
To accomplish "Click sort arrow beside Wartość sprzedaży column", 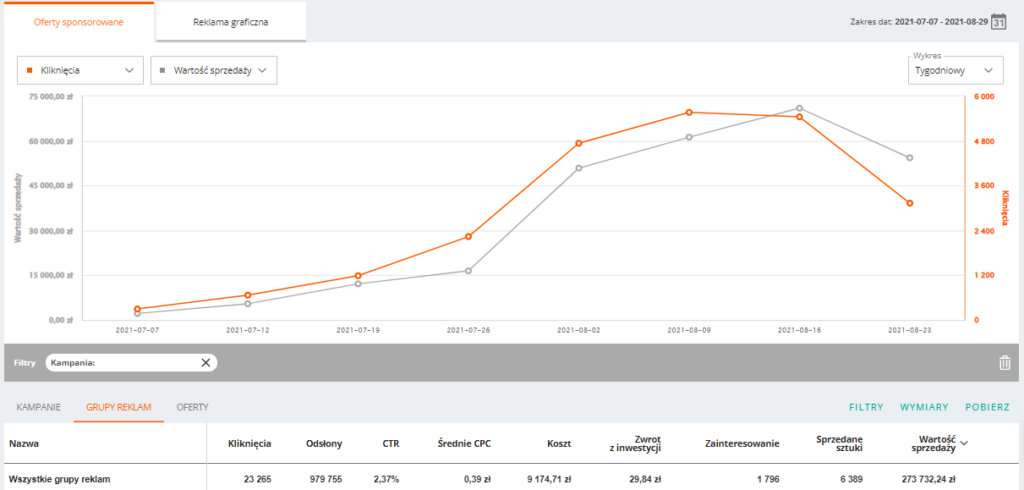I will 964,442.
